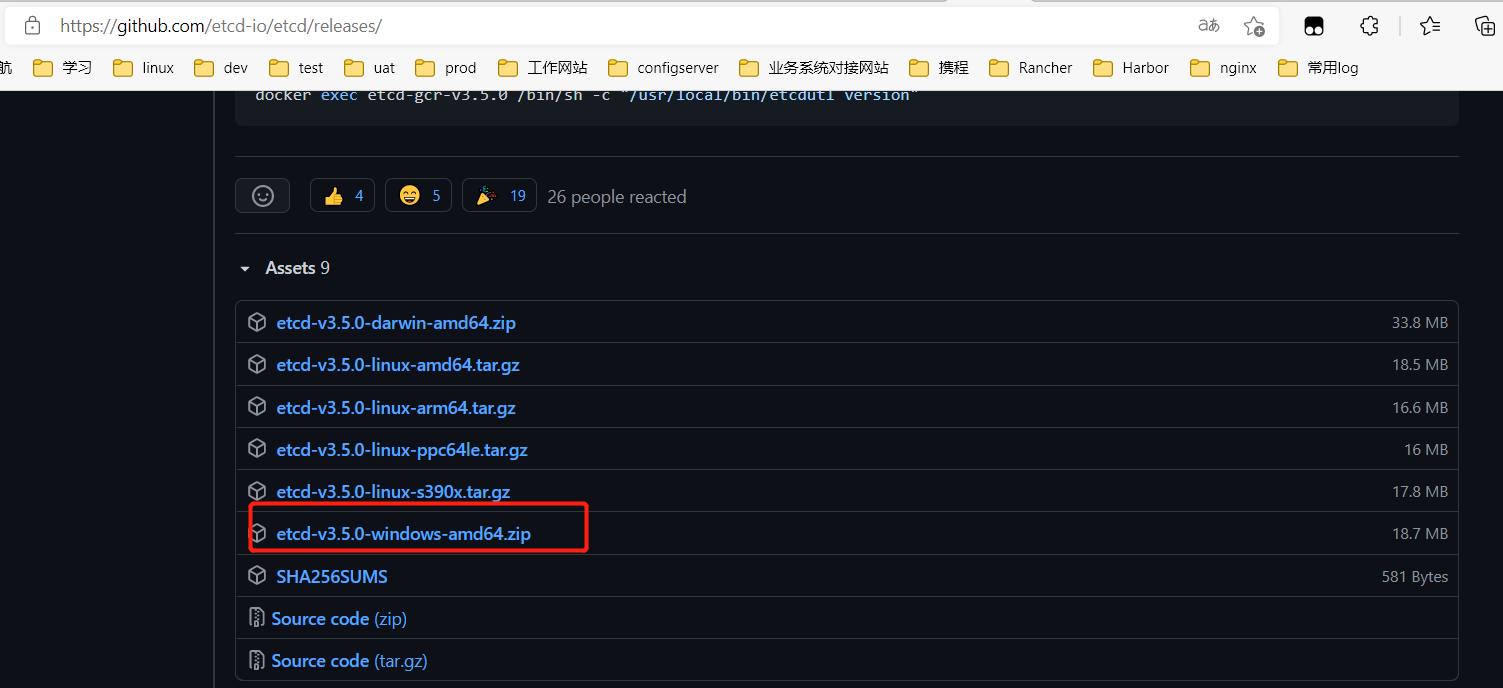Open the black Tampermonkey-style extension icon
The width and height of the screenshot is (1503, 688).
[x=1313, y=26]
